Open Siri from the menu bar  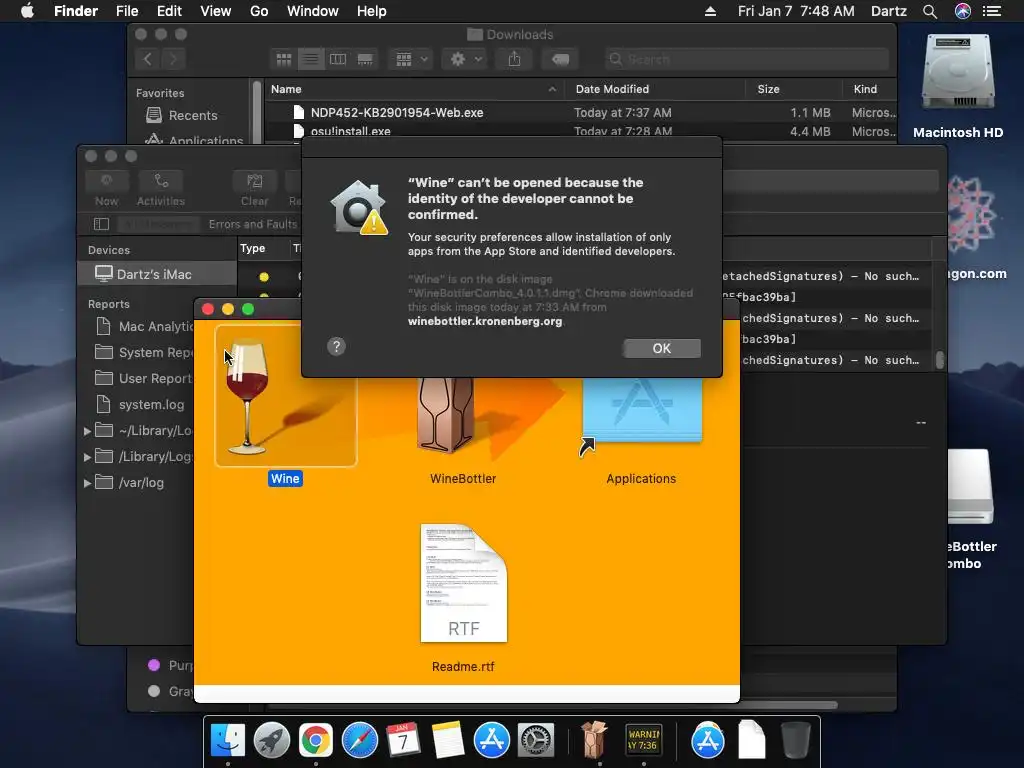[963, 11]
